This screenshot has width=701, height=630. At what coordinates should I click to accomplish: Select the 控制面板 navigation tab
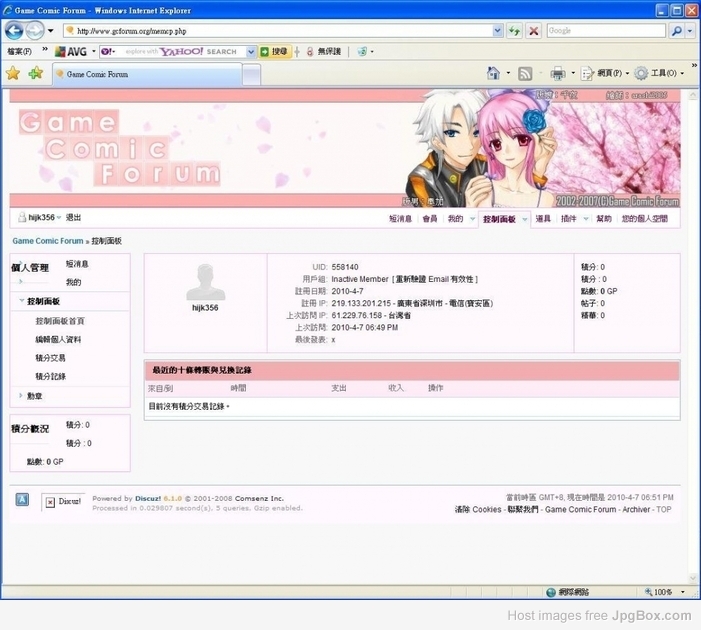click(x=499, y=219)
